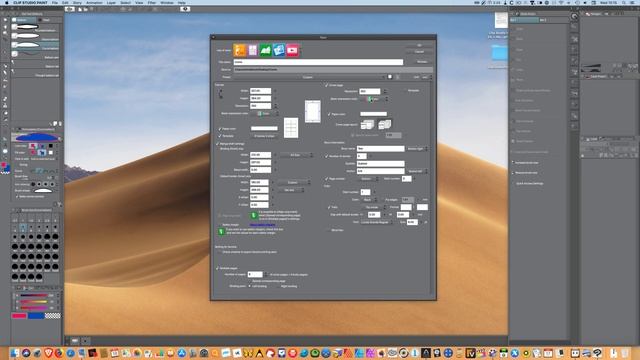Image resolution: width=640 pixels, height=360 pixels.
Task: Click the duplicate sub tool icon
Action: (x=55, y=123)
